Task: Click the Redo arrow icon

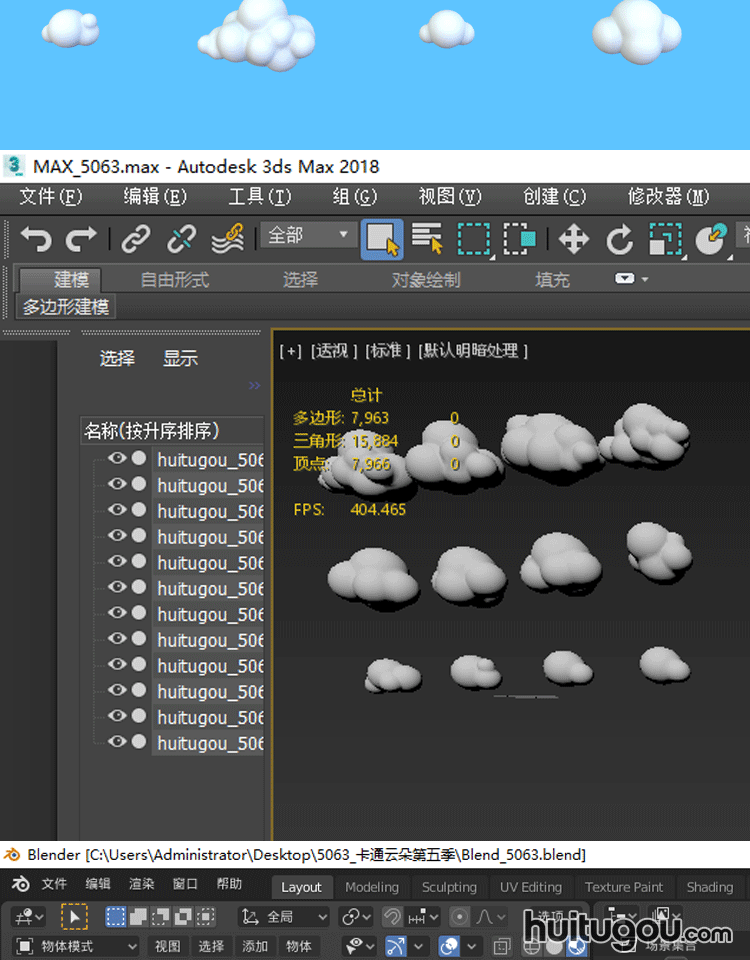Action: click(82, 239)
